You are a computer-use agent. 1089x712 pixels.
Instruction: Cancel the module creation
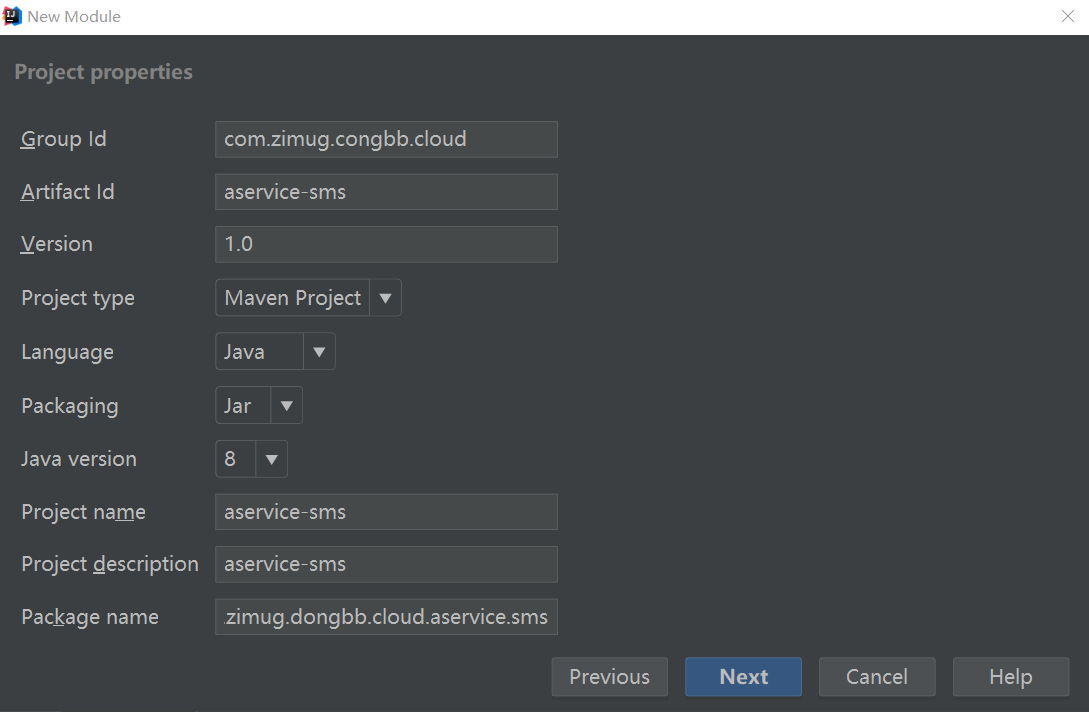[877, 677]
